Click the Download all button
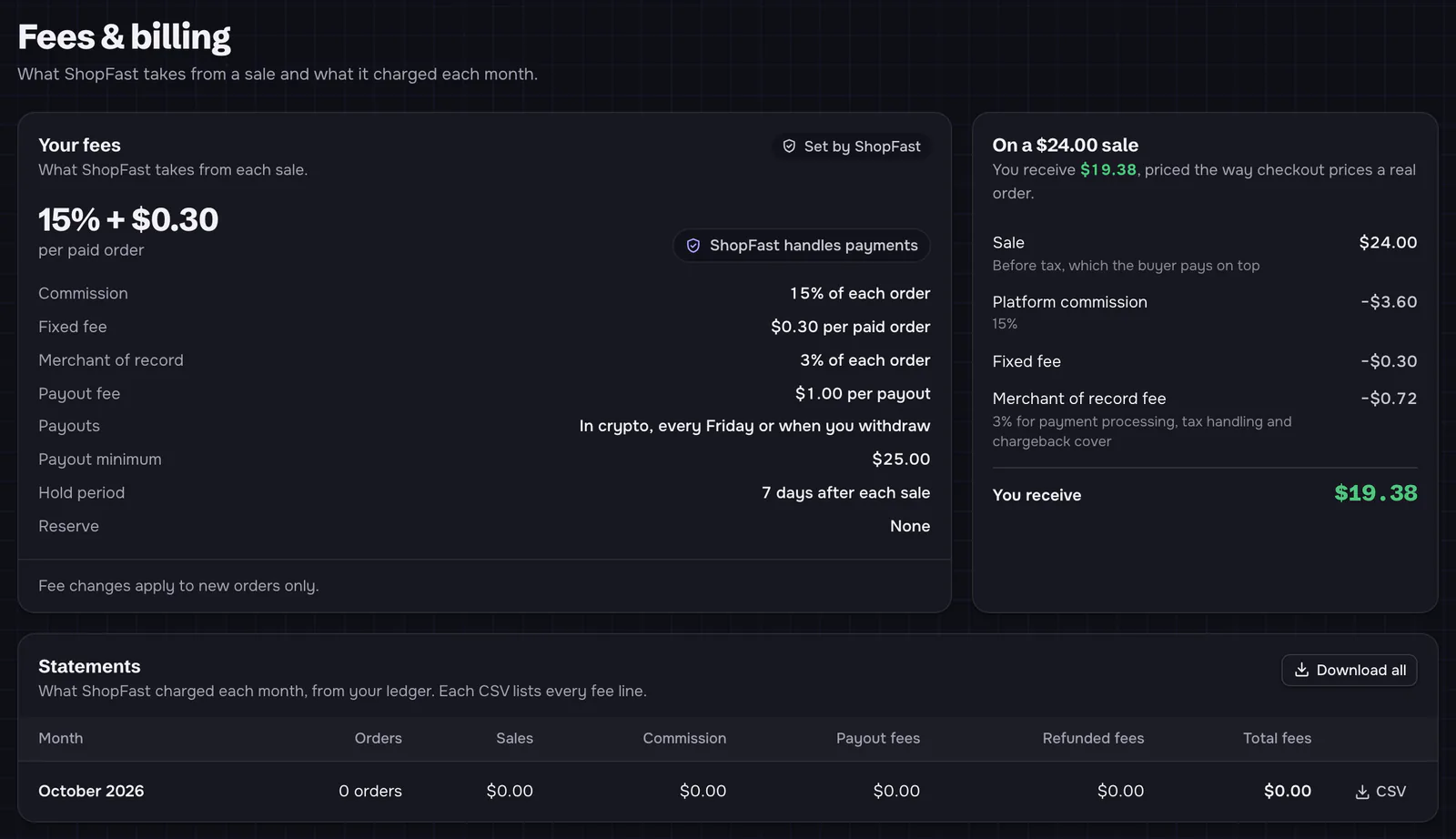The image size is (1456, 839). pos(1349,670)
